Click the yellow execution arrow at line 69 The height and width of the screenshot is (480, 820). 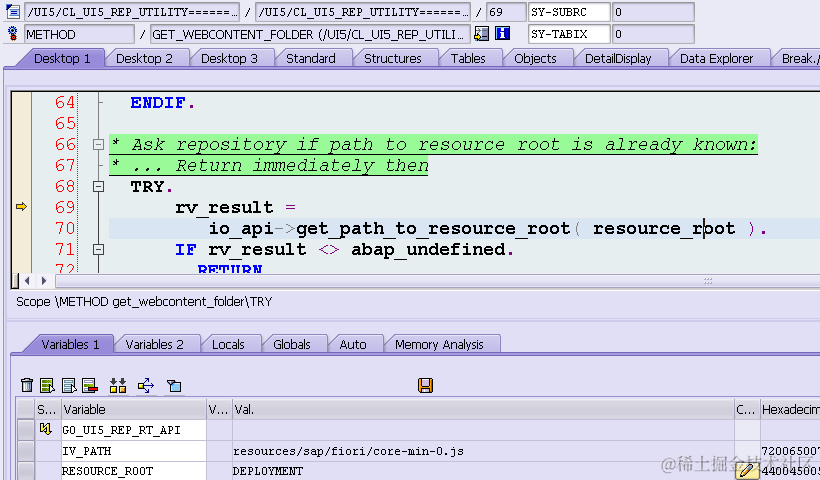(x=21, y=207)
